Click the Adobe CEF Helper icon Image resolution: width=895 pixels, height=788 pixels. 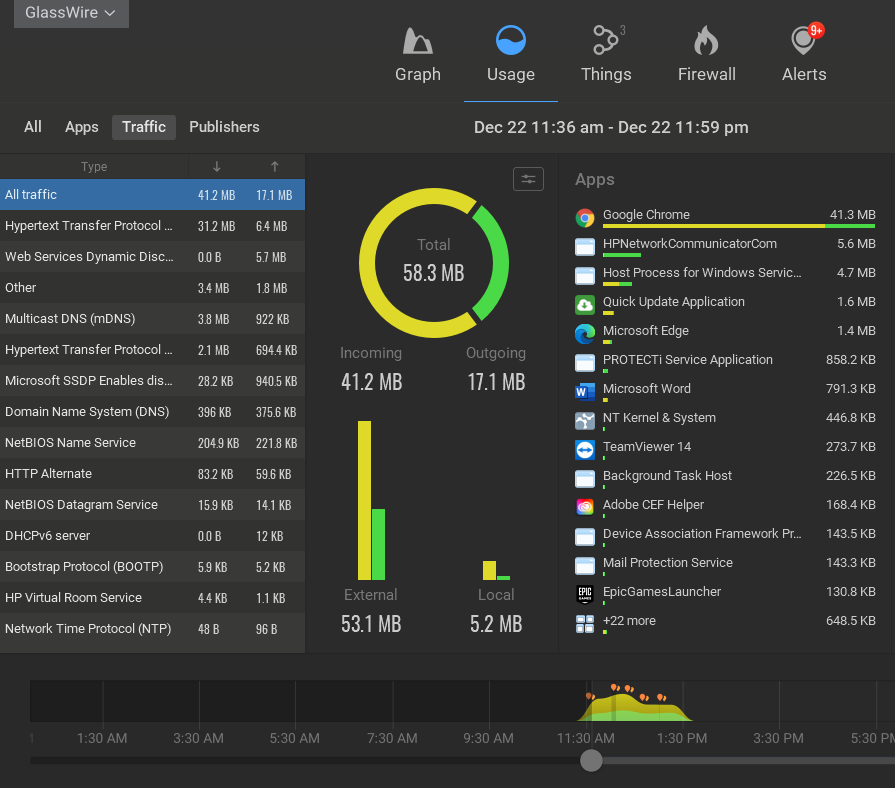pos(584,507)
